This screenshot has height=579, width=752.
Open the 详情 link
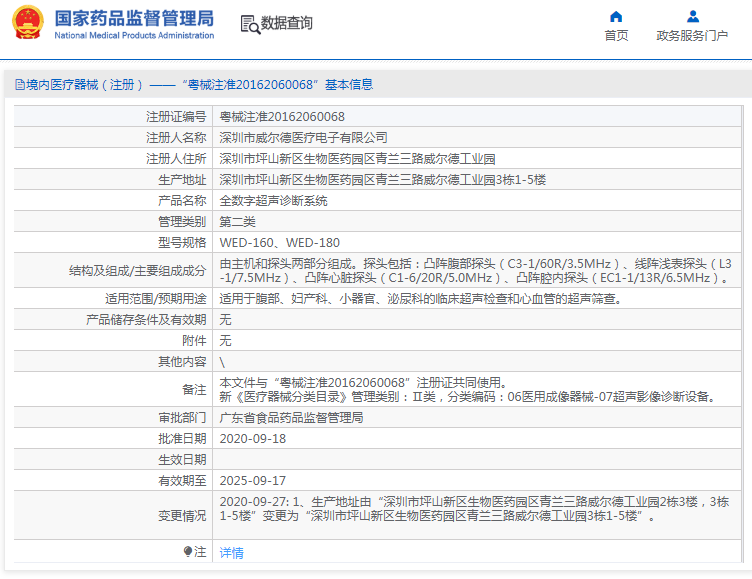[231, 553]
